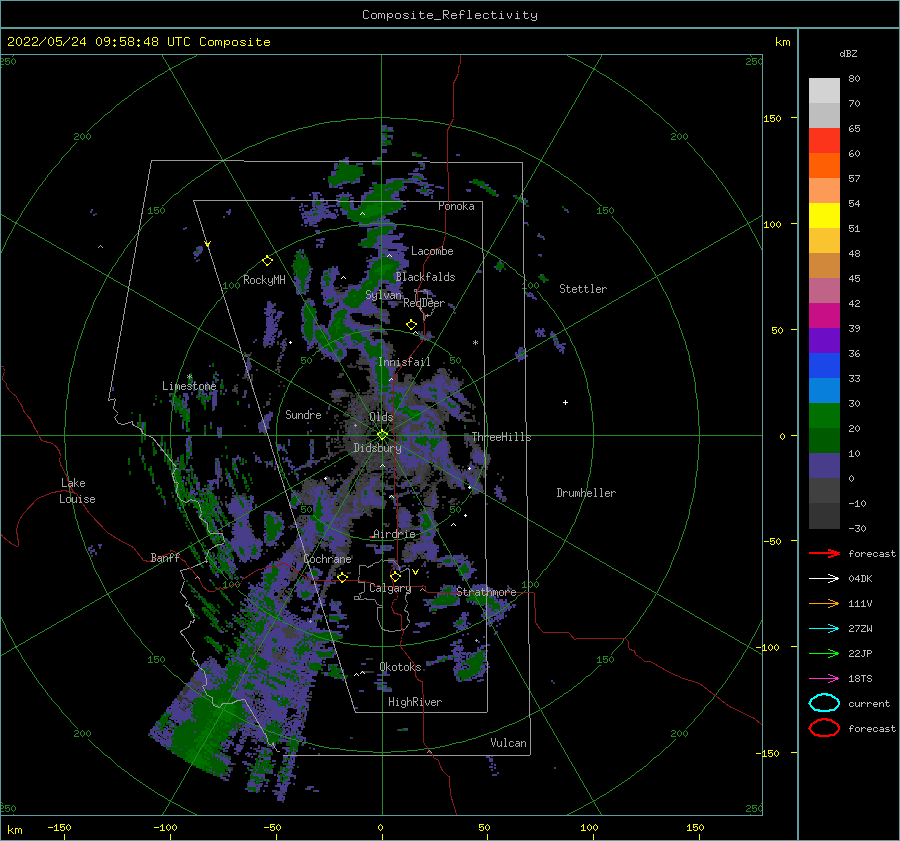
Task: Select the Airdrie label
Action: click(394, 534)
